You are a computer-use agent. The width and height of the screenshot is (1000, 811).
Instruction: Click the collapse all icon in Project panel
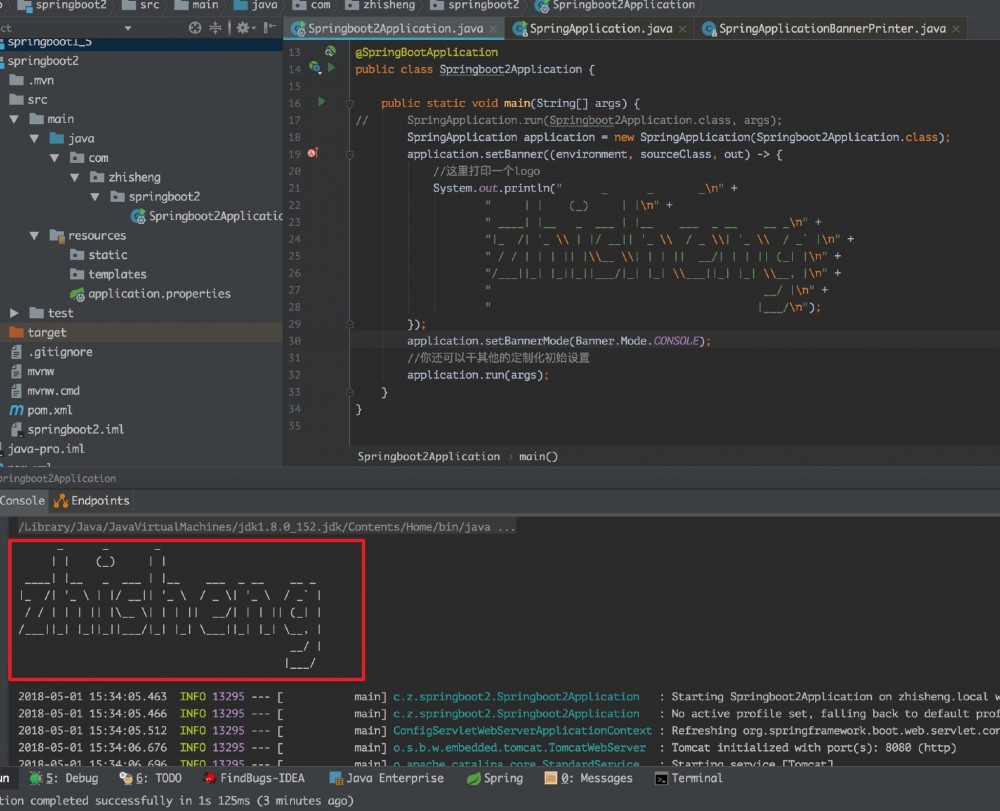tap(216, 28)
